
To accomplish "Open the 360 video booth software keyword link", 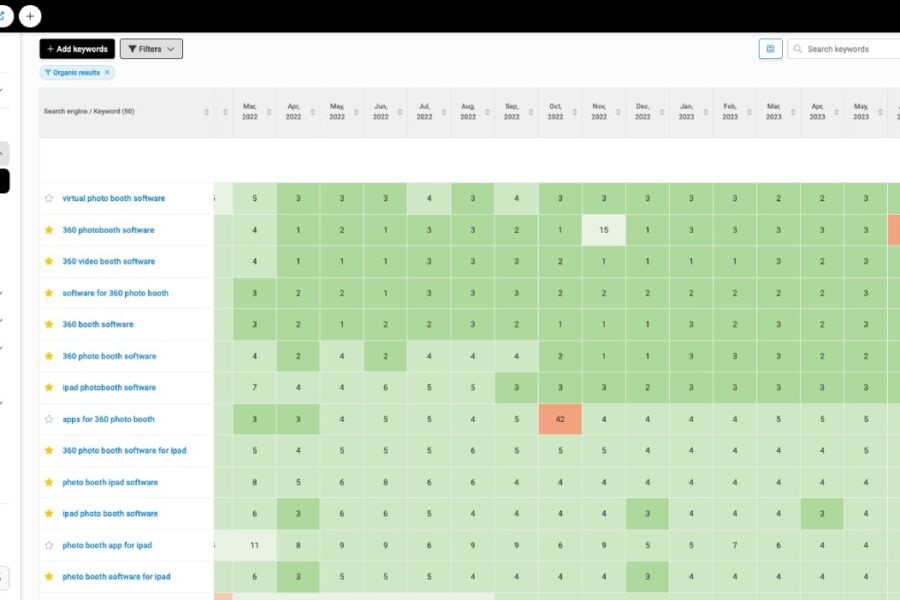I will 108,262.
